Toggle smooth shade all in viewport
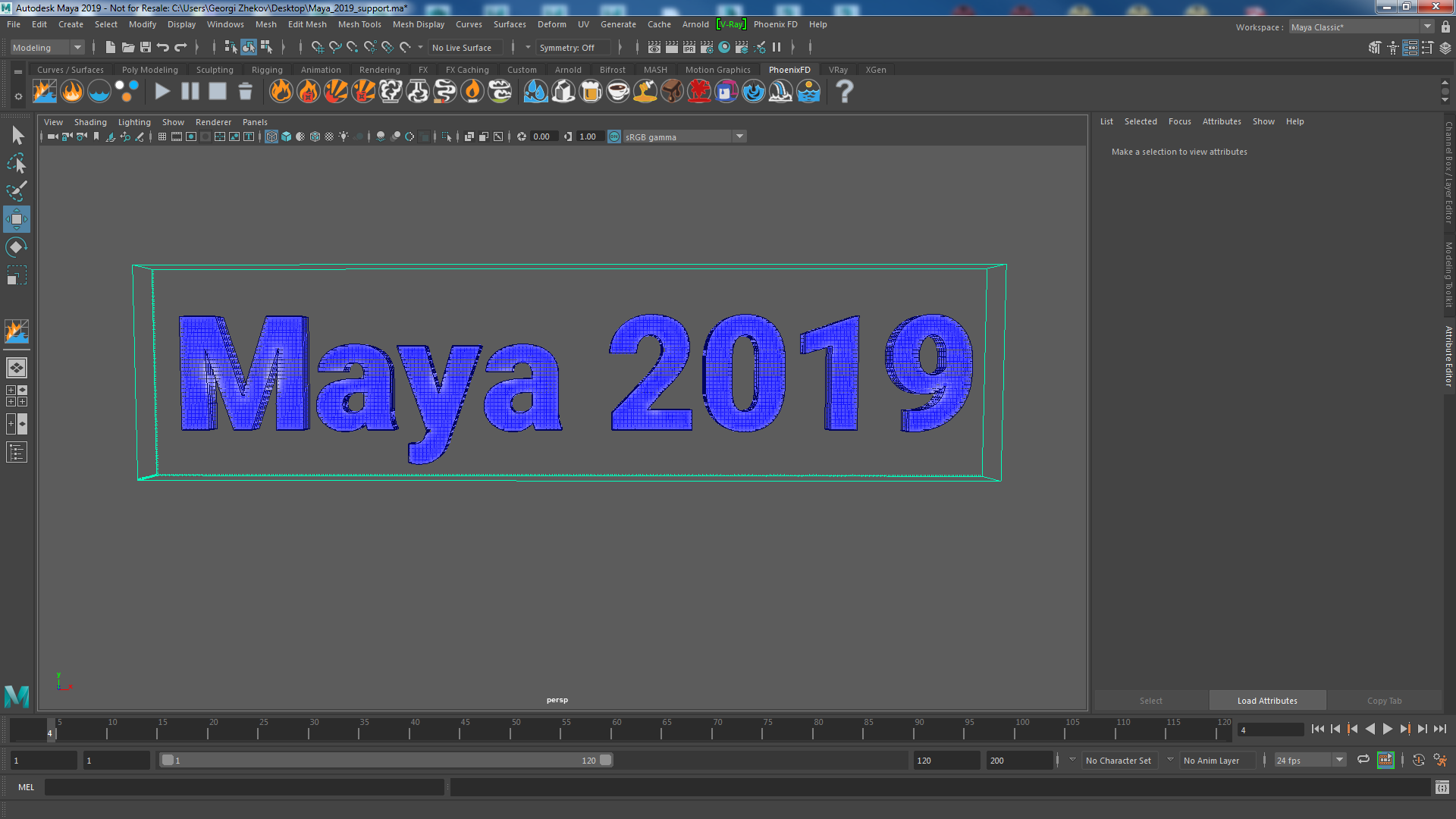The image size is (1456, 819). click(287, 136)
